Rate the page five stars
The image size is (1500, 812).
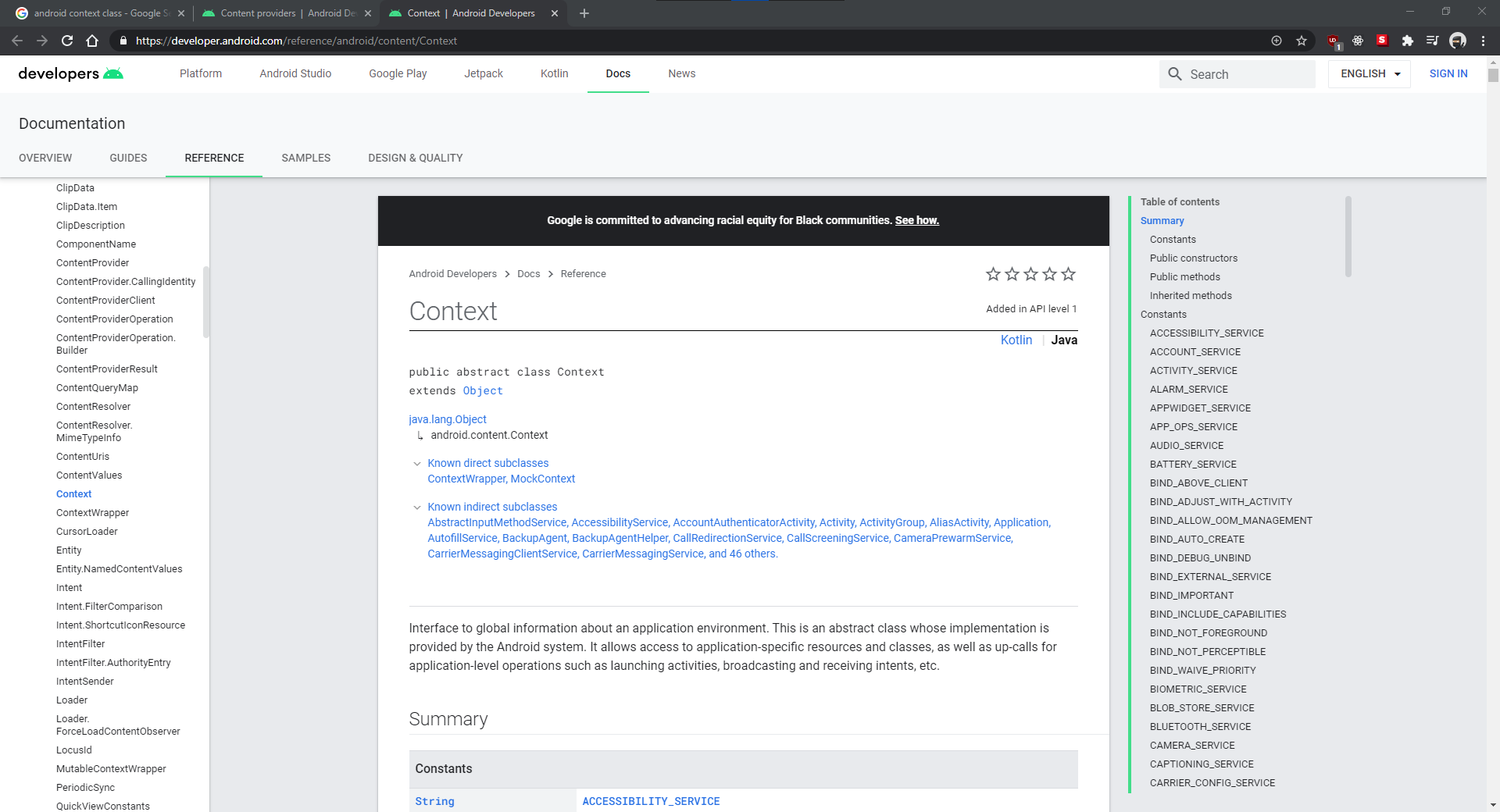[x=1068, y=274]
